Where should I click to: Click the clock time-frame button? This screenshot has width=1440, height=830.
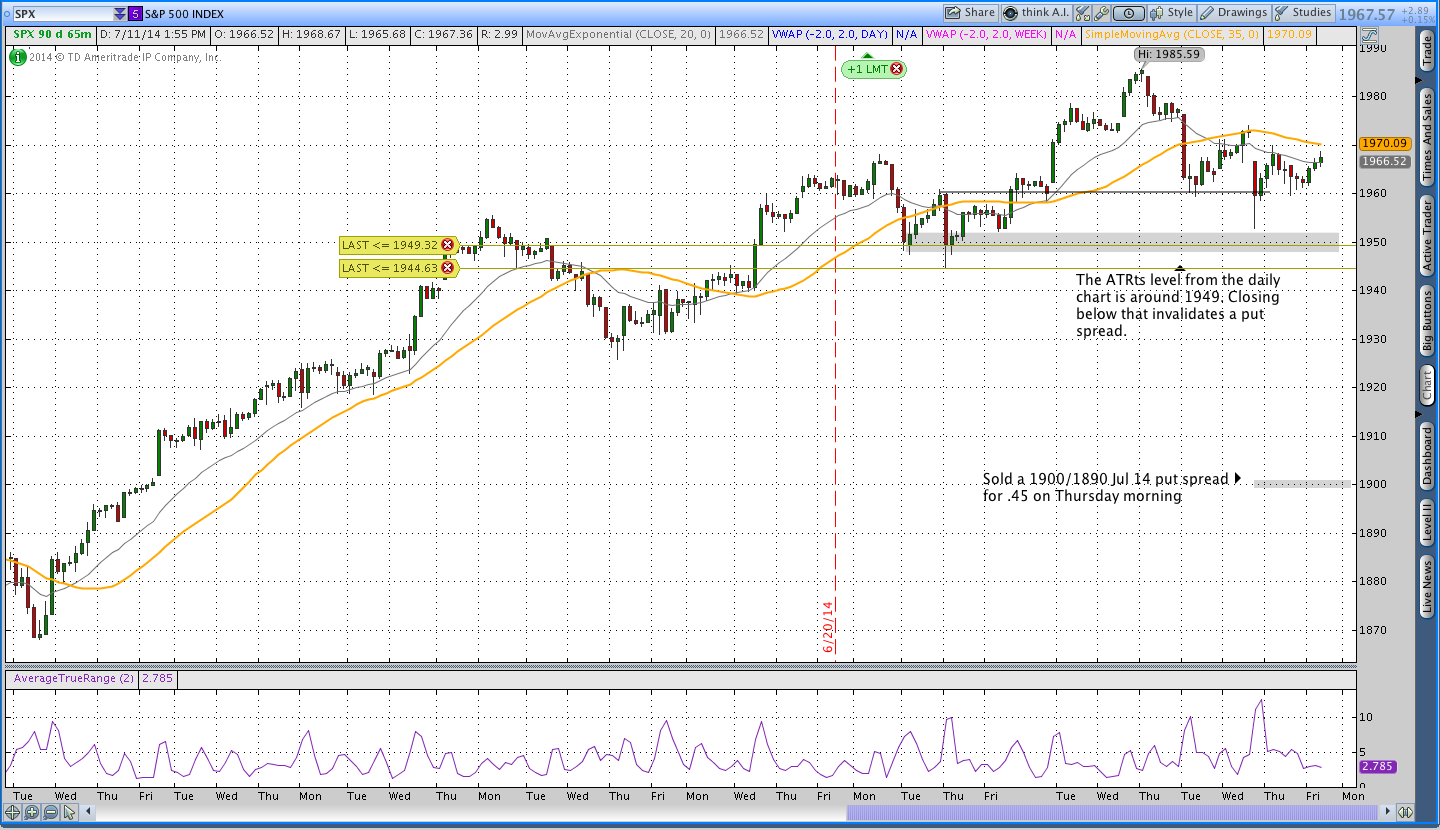click(1129, 13)
